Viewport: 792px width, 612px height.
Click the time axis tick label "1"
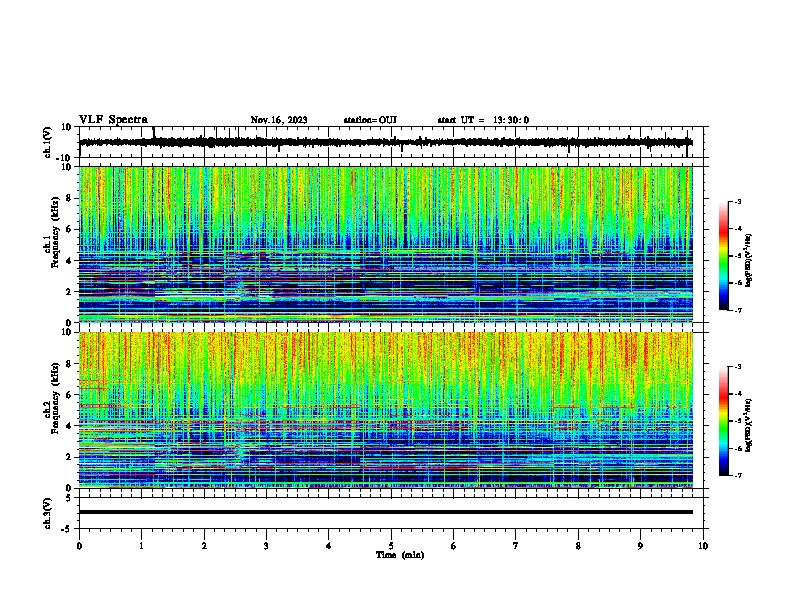141,546
